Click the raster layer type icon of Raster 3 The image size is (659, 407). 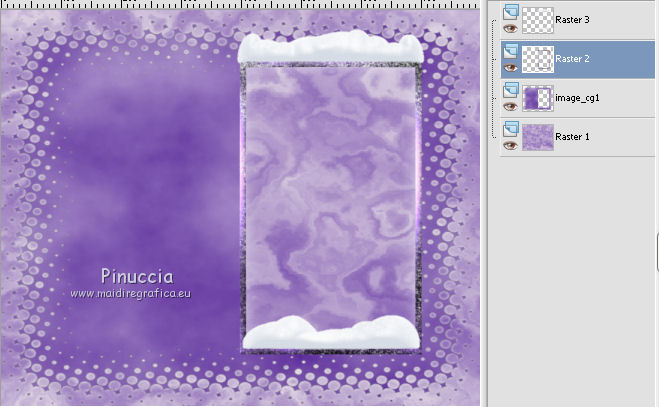[x=511, y=12]
